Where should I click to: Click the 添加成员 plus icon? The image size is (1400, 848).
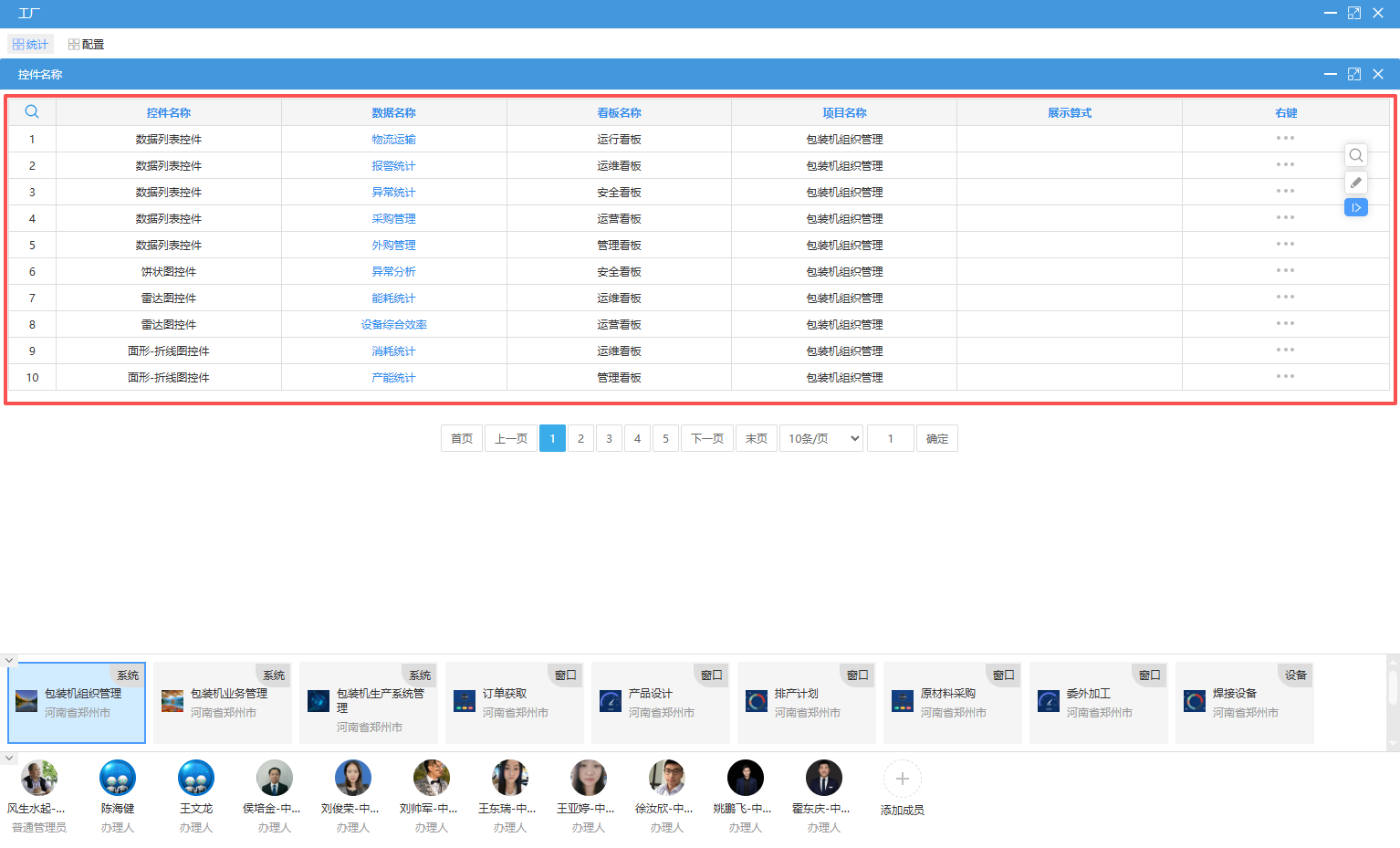[x=902, y=780]
